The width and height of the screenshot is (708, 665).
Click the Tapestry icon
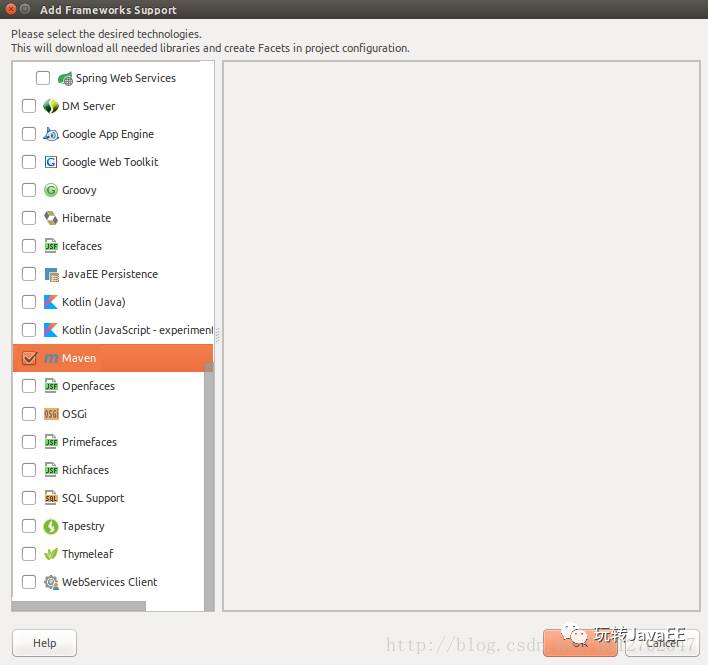pos(51,526)
